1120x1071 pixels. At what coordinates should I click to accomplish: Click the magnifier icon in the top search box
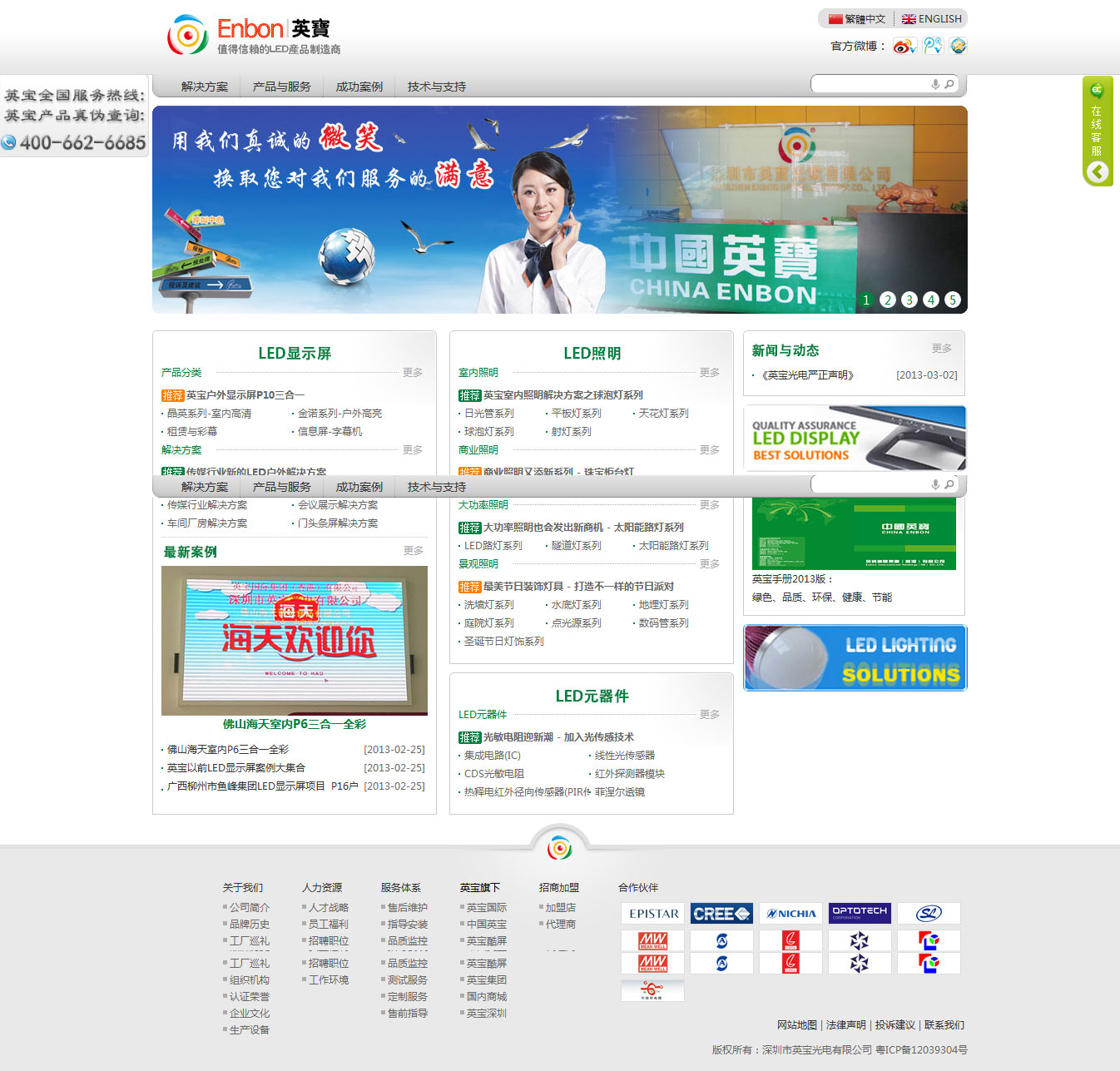click(x=949, y=84)
